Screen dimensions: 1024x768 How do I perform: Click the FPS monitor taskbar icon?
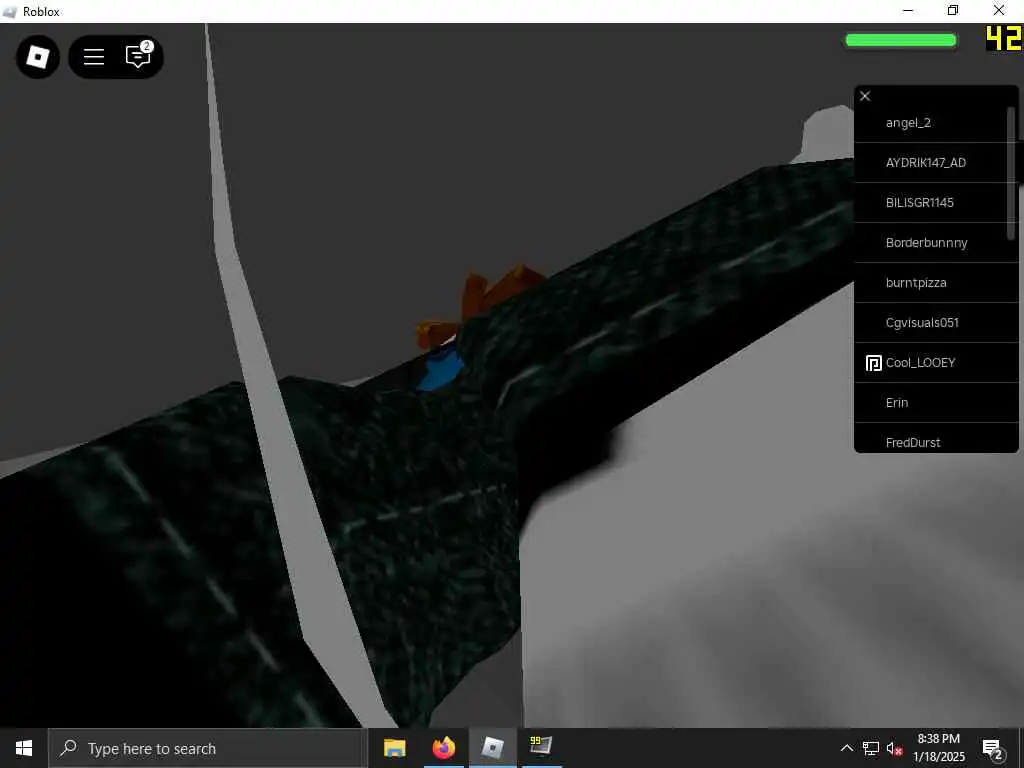pos(541,746)
